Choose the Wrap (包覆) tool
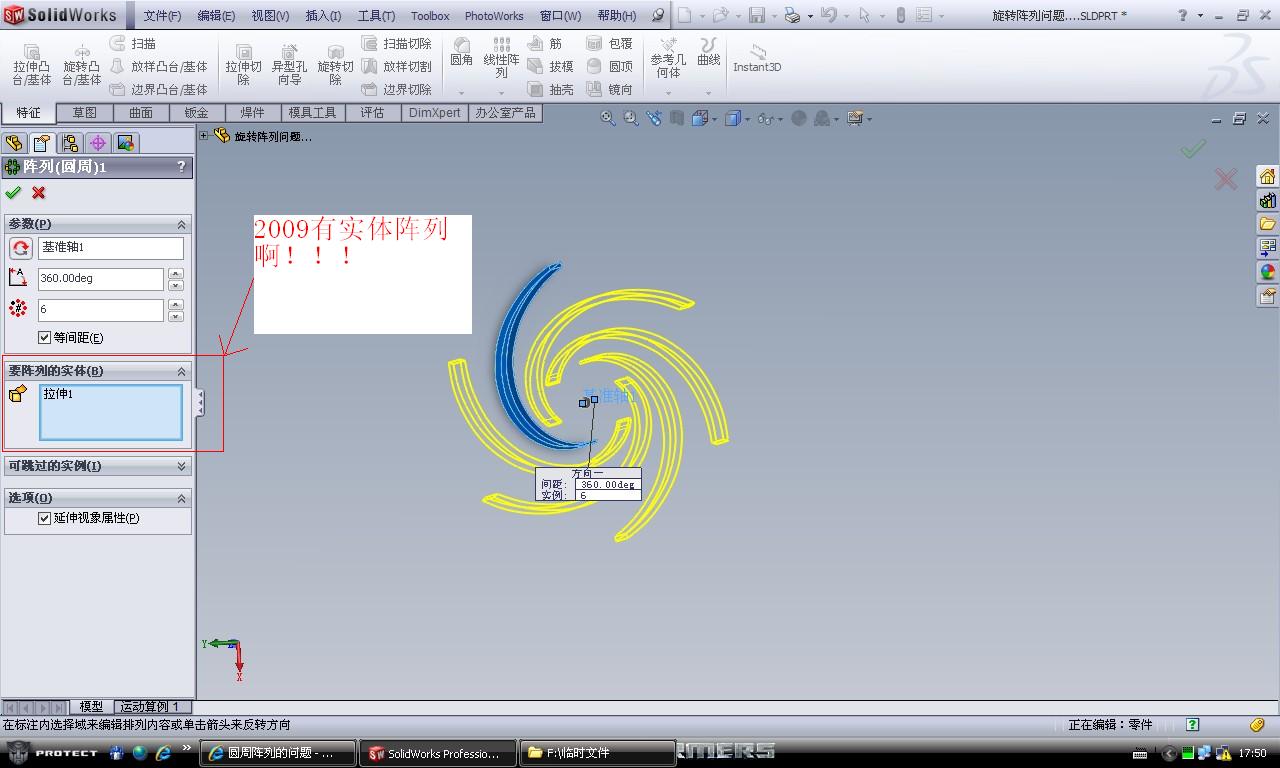 pos(609,44)
